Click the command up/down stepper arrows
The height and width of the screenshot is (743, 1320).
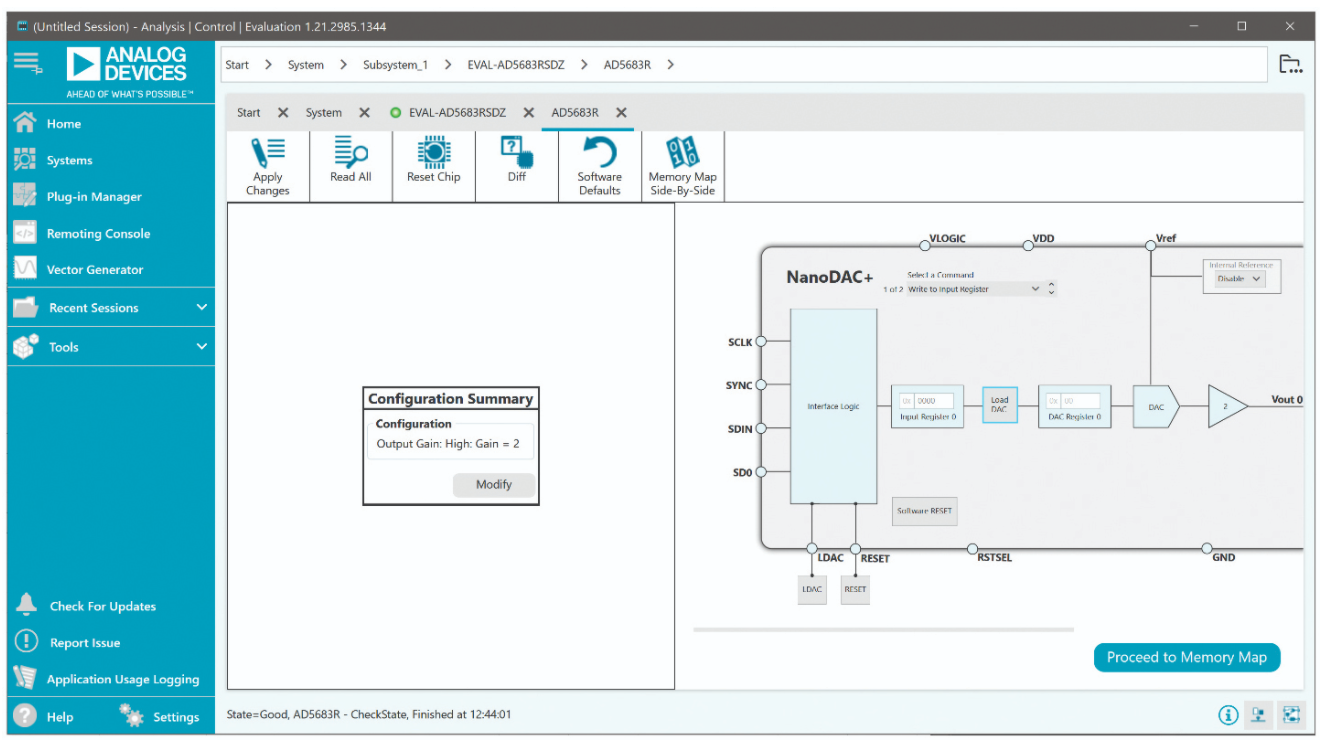tap(1051, 289)
